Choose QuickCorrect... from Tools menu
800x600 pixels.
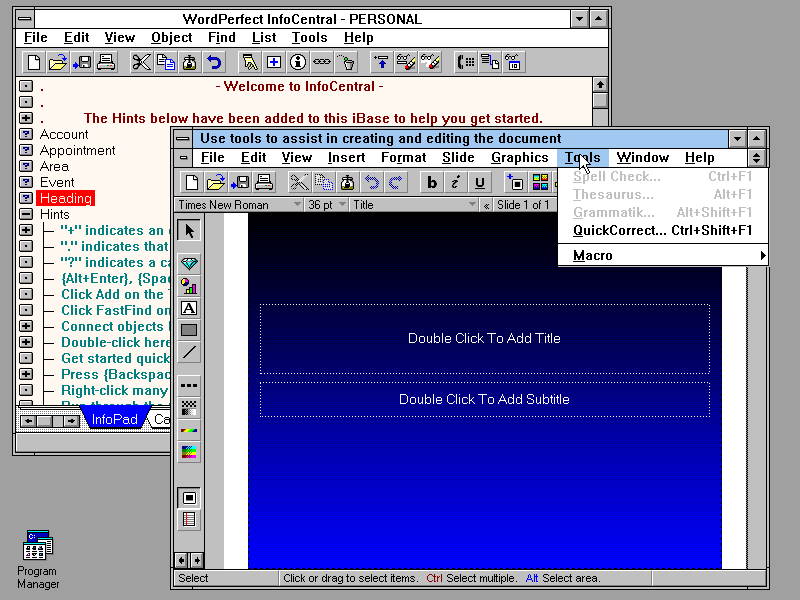pyautogui.click(x=663, y=231)
